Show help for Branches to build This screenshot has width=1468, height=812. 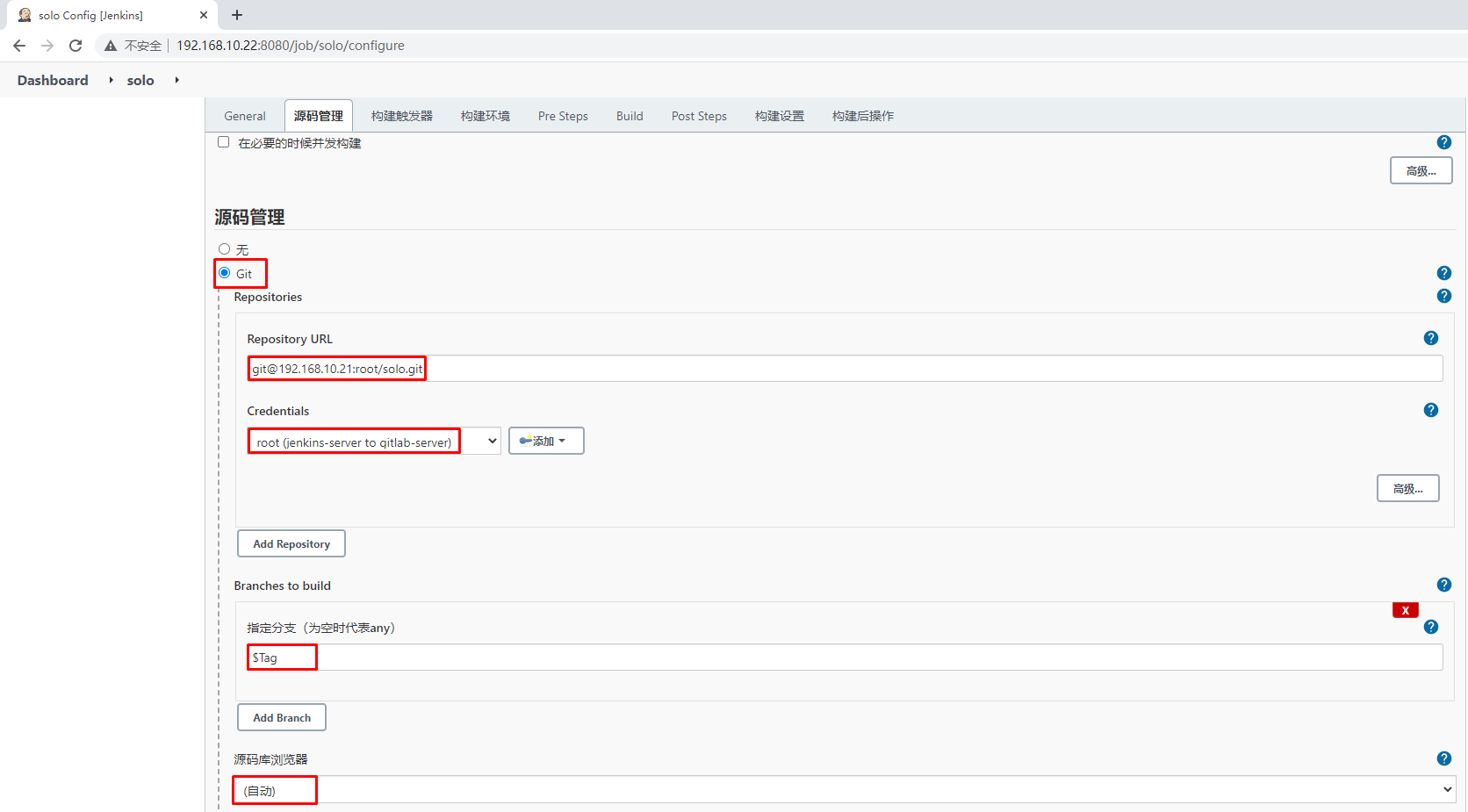pos(1444,585)
